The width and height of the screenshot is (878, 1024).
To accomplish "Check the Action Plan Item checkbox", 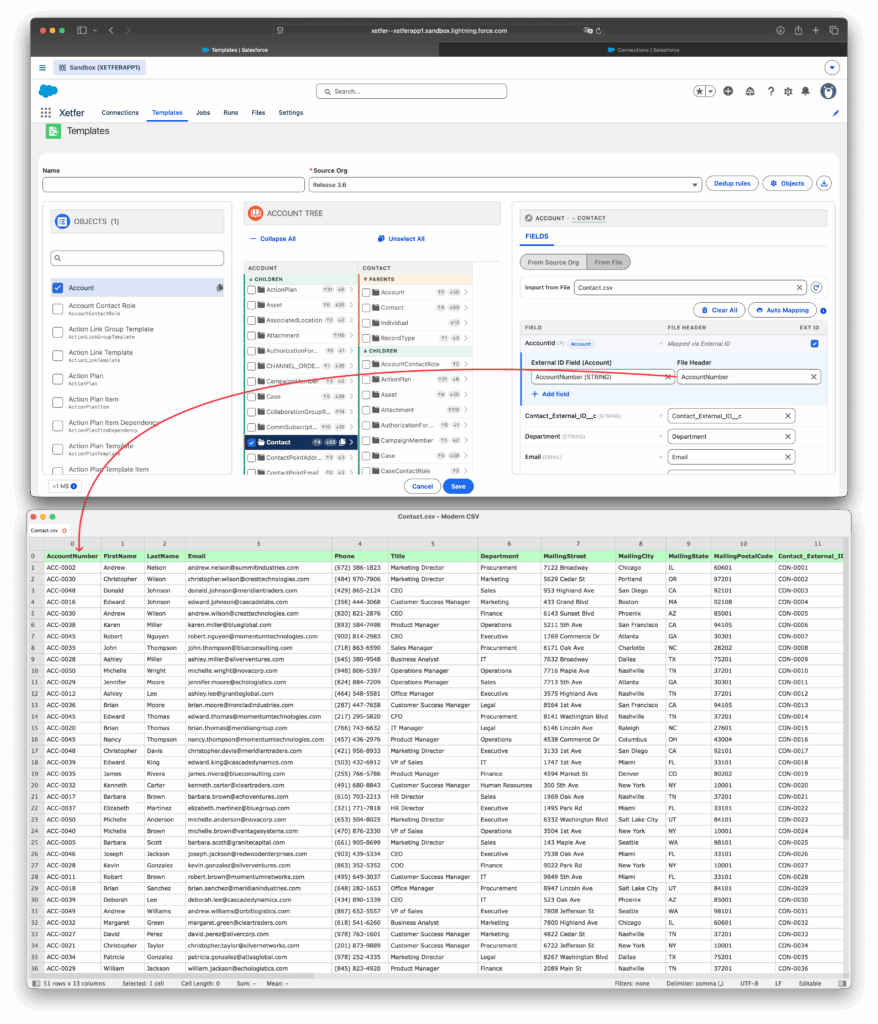I will pyautogui.click(x=57, y=402).
